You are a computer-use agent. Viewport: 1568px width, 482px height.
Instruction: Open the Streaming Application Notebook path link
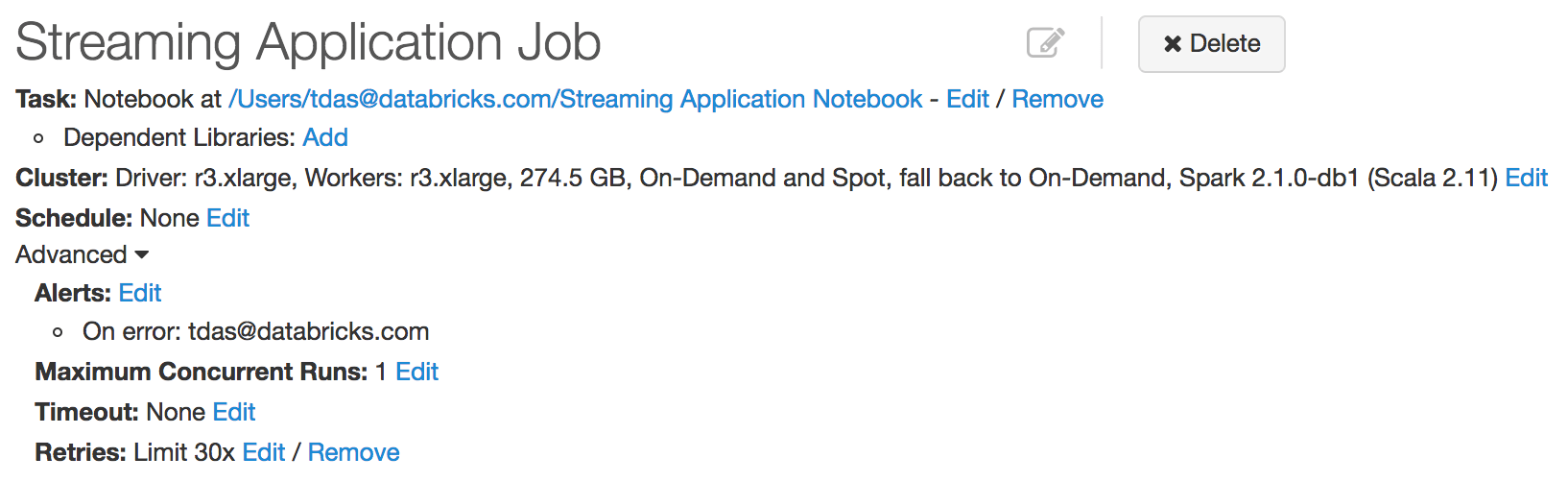574,99
